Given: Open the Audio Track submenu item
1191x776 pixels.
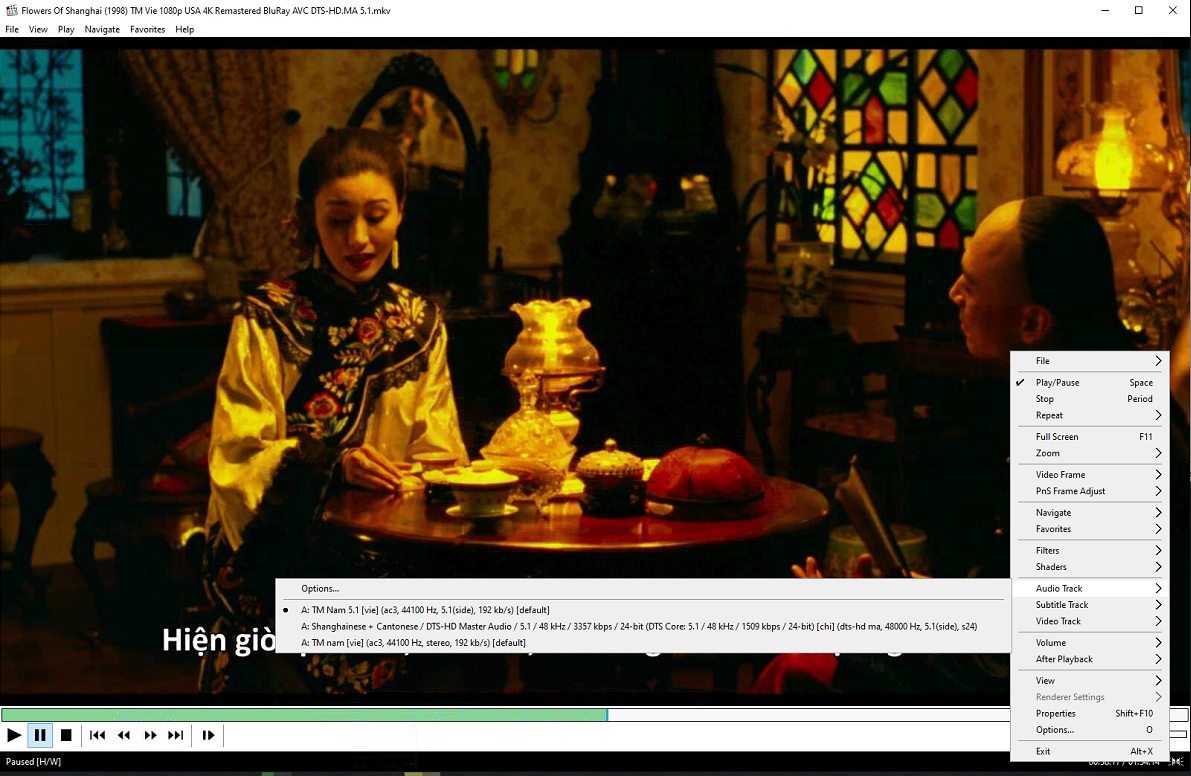Looking at the screenshot, I should 1090,588.
